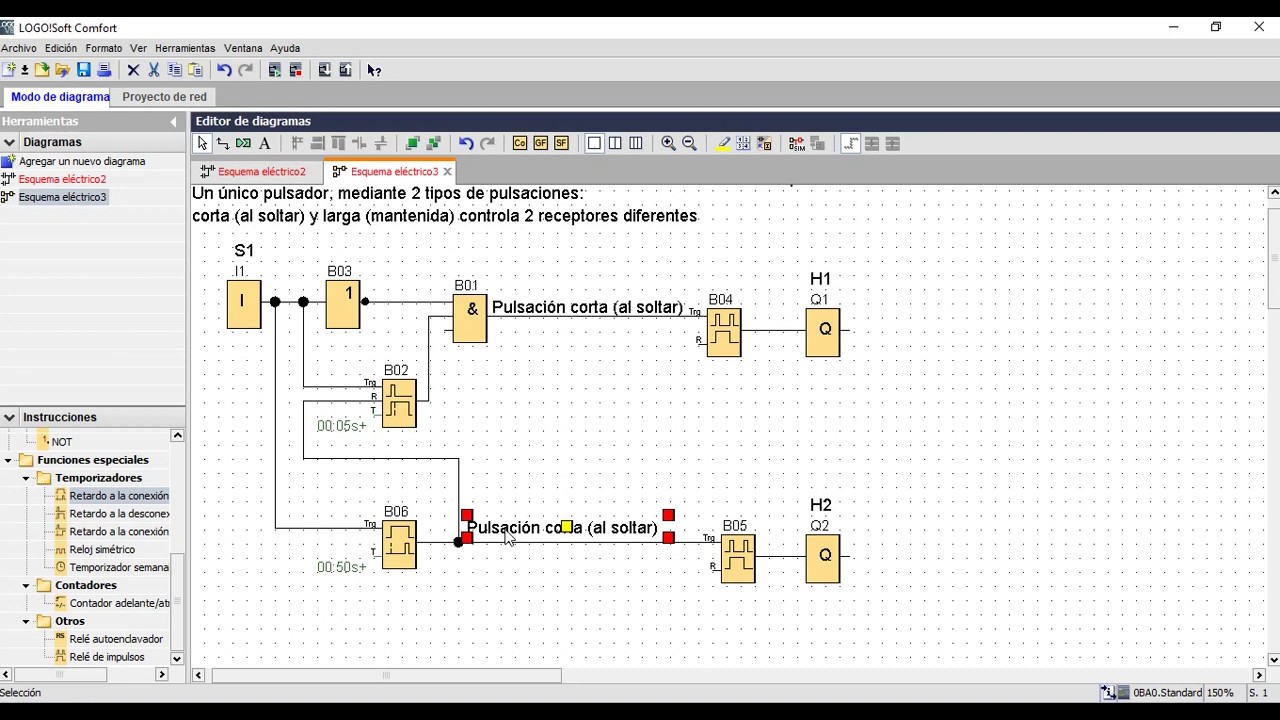This screenshot has height=720, width=1280.
Task: Open the Ayuda menu
Action: pyautogui.click(x=285, y=48)
